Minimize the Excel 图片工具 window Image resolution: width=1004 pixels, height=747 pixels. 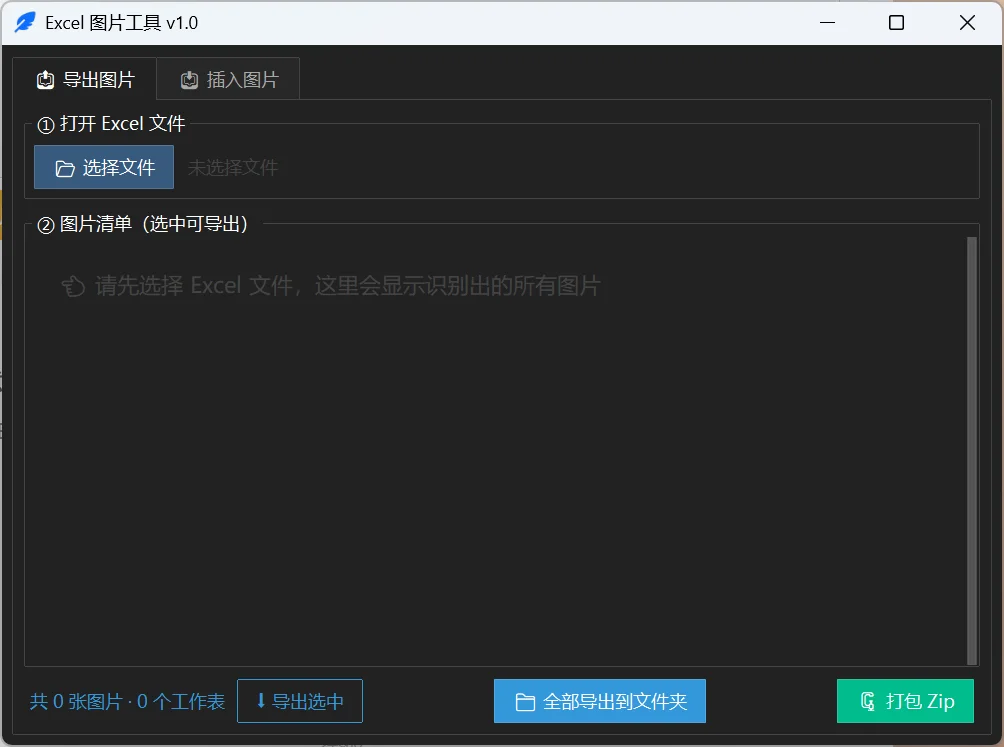tap(827, 23)
